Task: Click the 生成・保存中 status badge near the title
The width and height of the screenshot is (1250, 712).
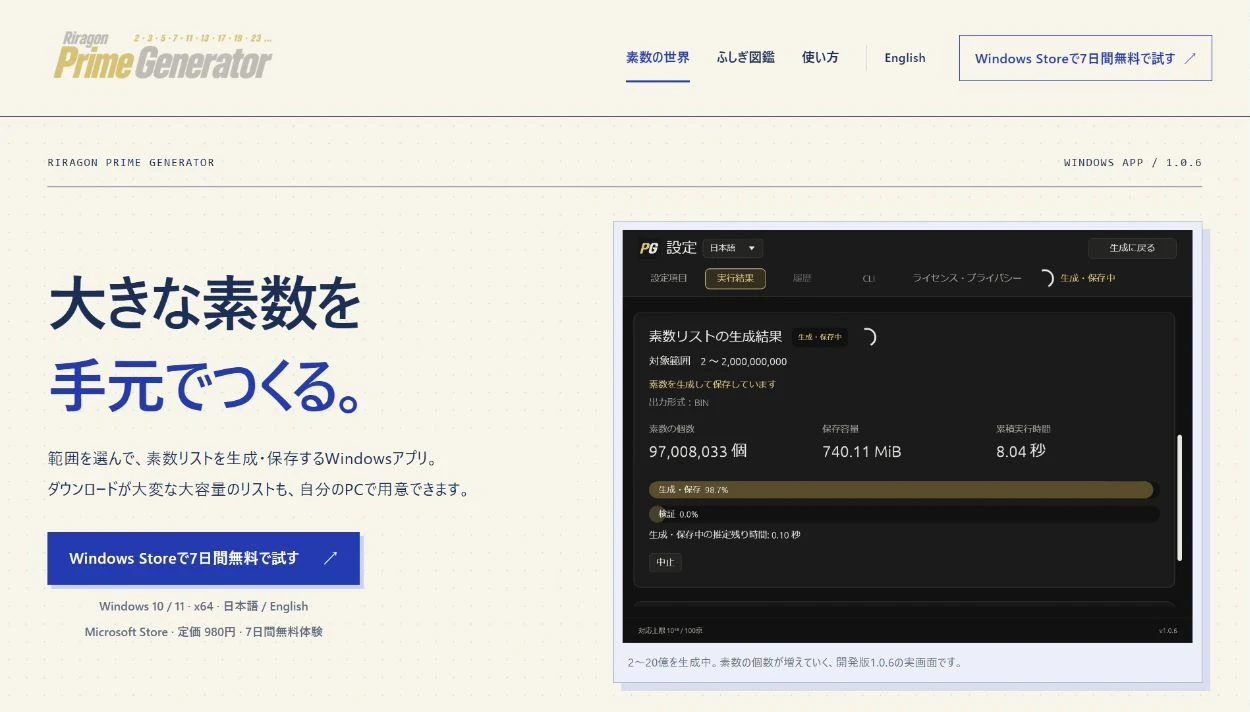Action: pos(820,337)
